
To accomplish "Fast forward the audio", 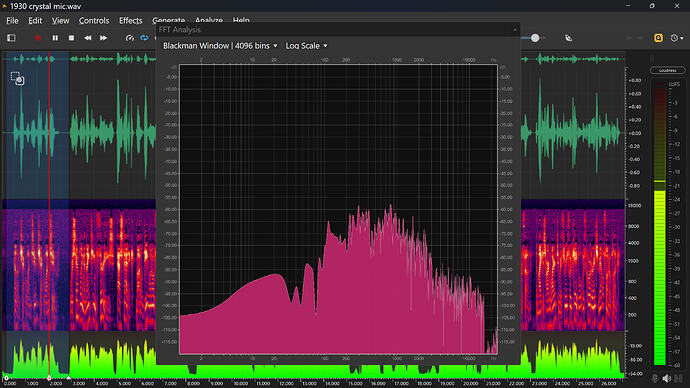I will pos(103,38).
